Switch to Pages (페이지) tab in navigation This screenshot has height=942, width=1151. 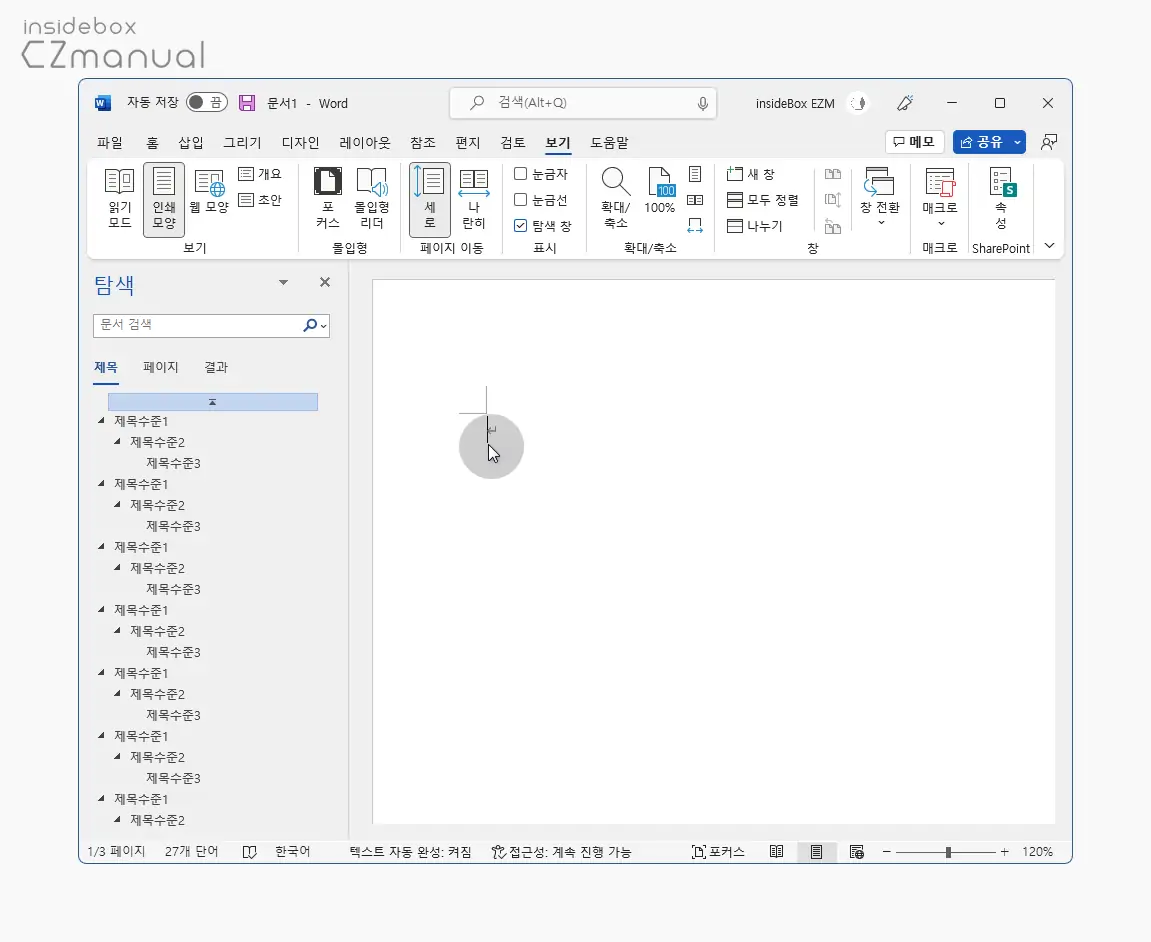[161, 367]
